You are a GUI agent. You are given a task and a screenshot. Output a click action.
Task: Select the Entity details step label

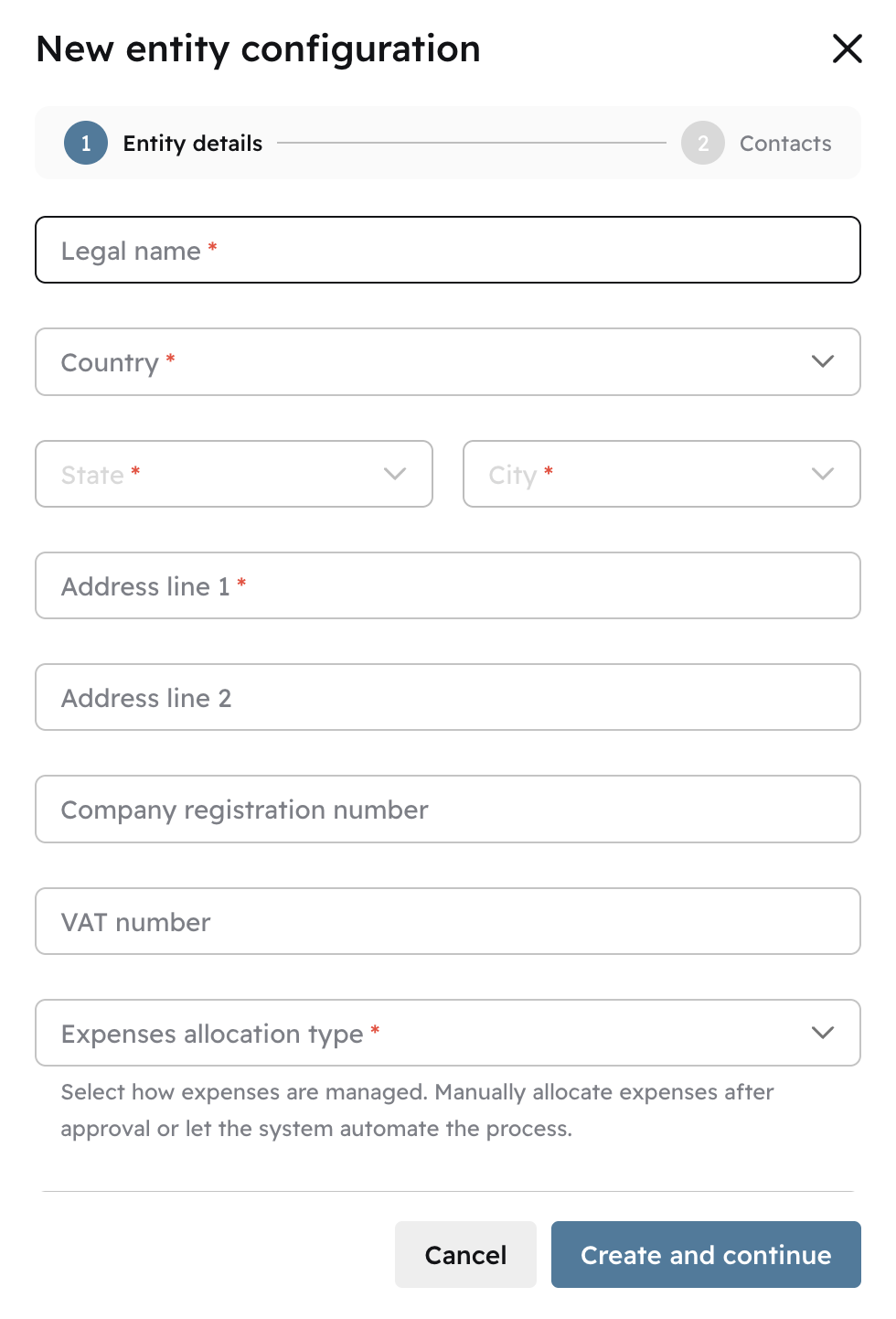click(x=193, y=144)
